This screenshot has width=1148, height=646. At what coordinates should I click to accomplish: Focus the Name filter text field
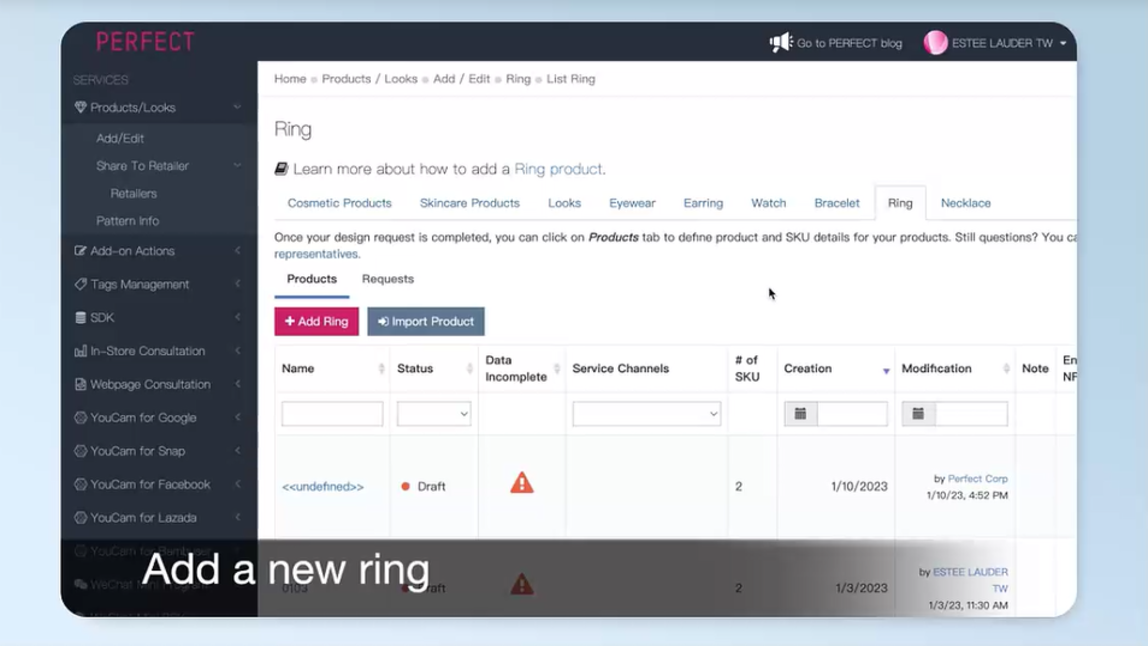pos(332,414)
